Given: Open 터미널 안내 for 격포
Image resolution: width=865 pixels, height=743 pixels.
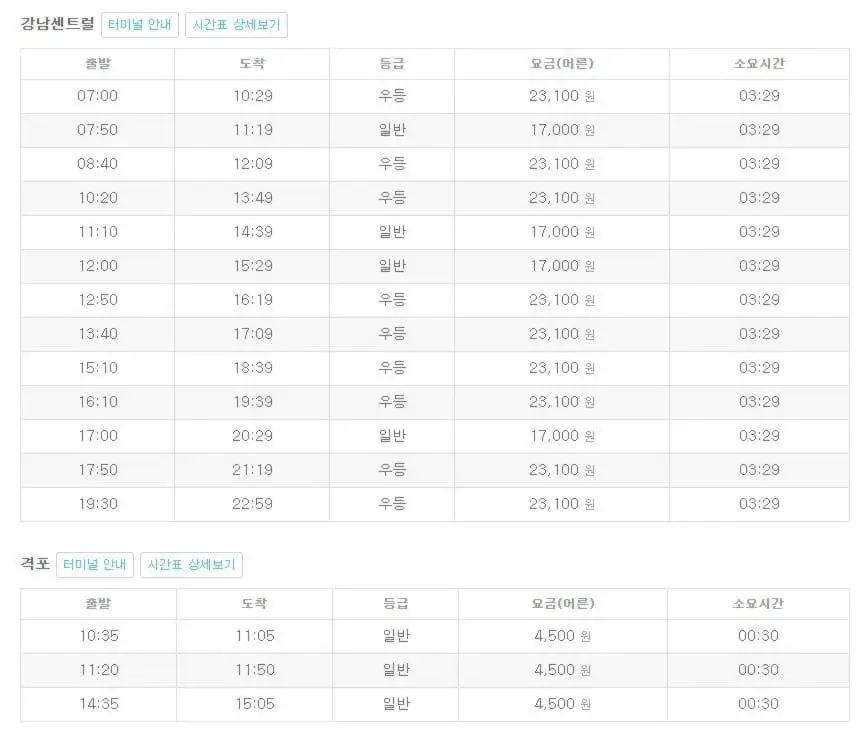Looking at the screenshot, I should [95, 565].
